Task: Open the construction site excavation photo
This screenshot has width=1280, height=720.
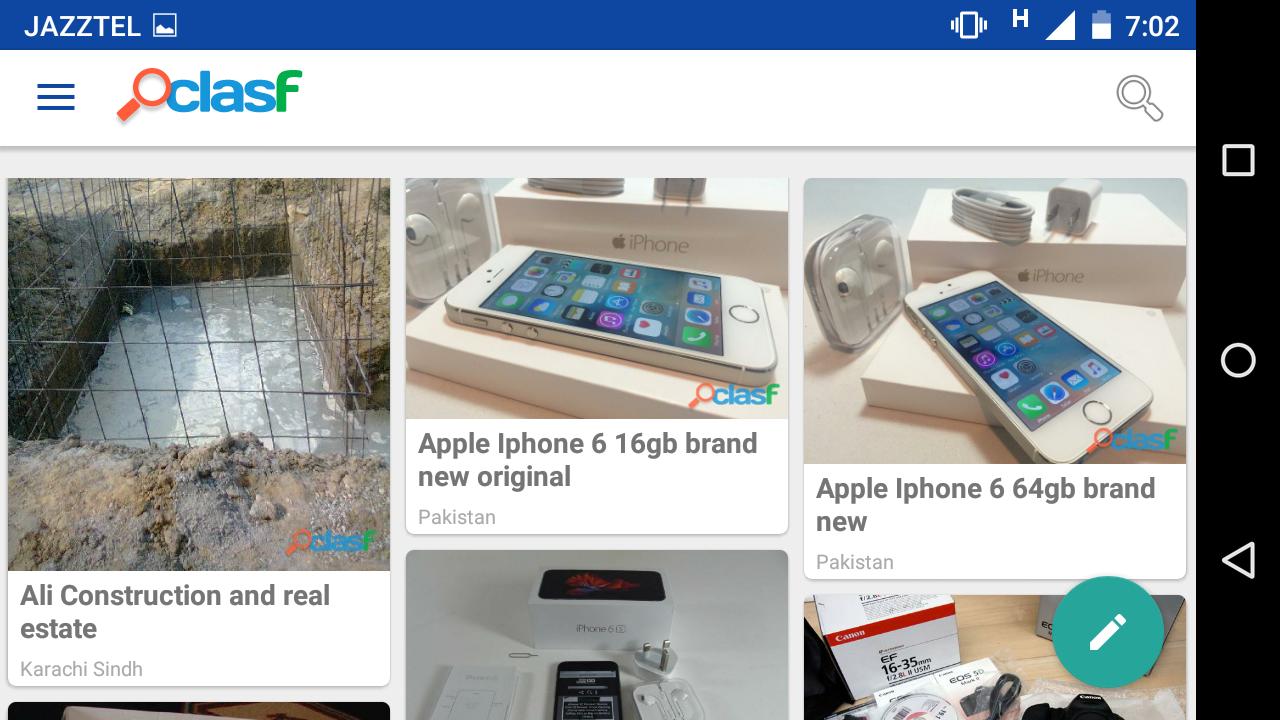Action: 199,374
